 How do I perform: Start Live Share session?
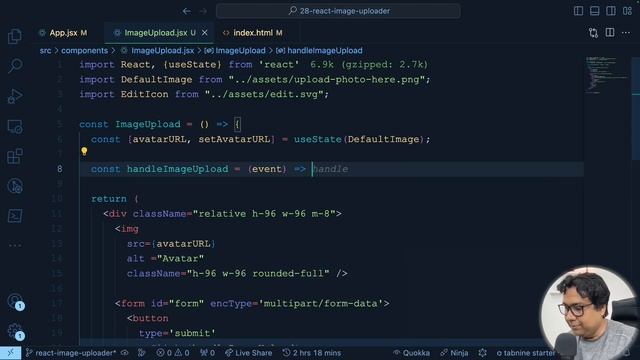(x=249, y=353)
